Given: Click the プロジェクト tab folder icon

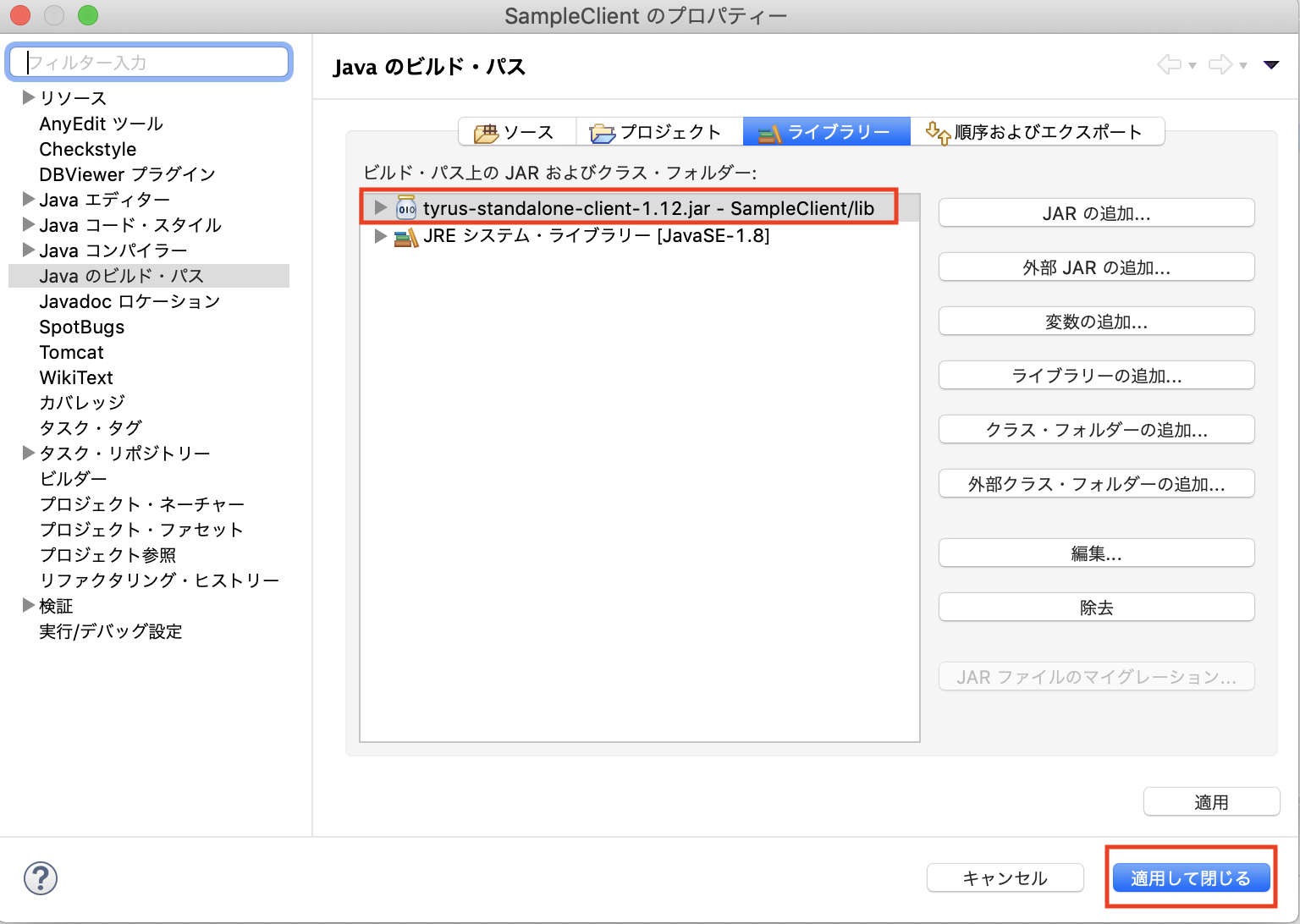Looking at the screenshot, I should pyautogui.click(x=603, y=133).
